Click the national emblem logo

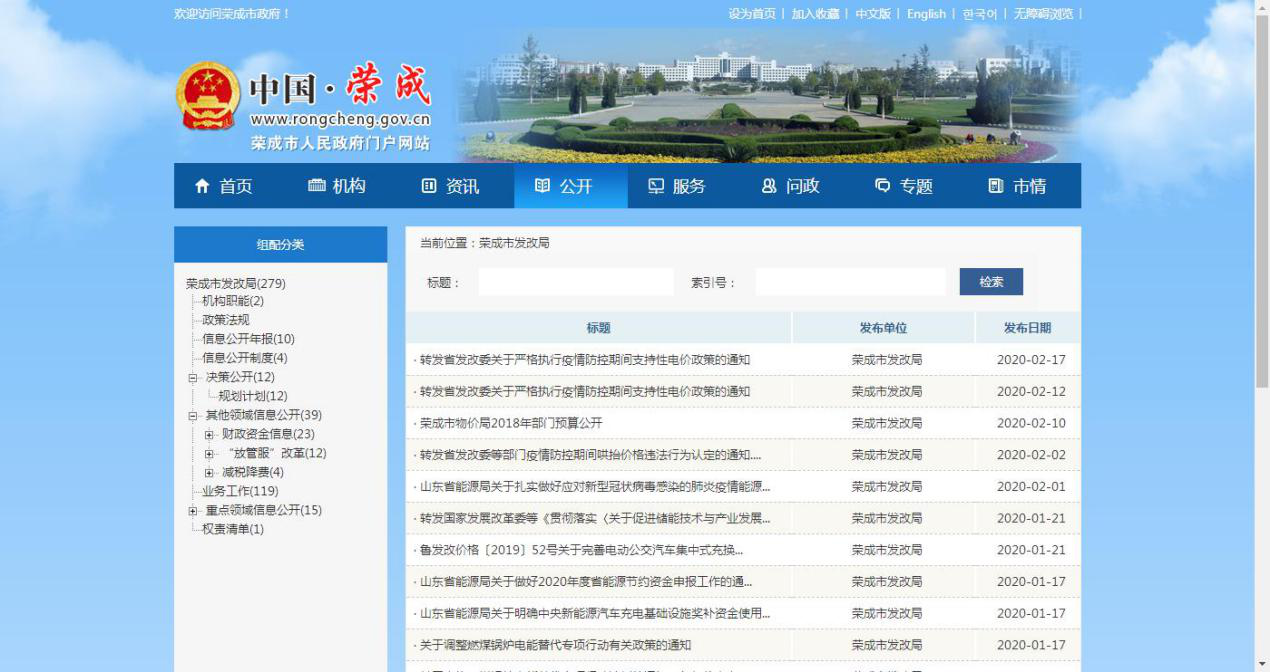[x=208, y=97]
